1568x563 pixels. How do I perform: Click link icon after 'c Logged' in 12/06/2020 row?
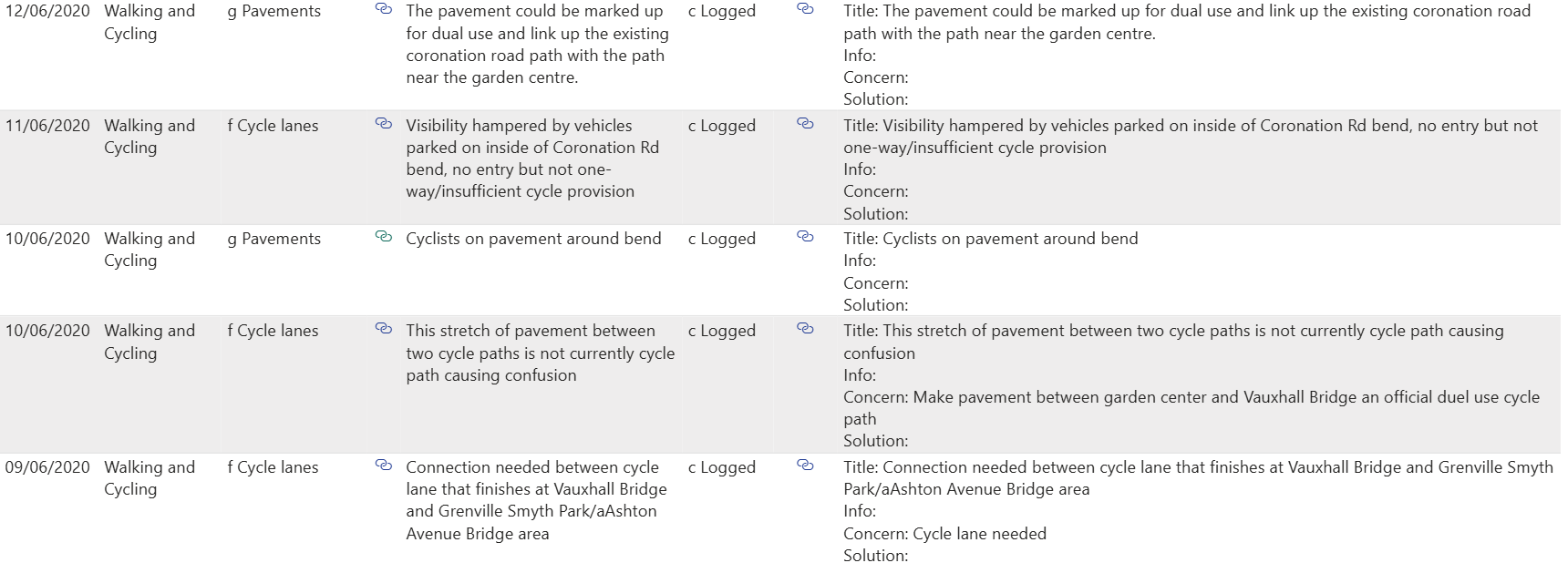click(x=805, y=9)
